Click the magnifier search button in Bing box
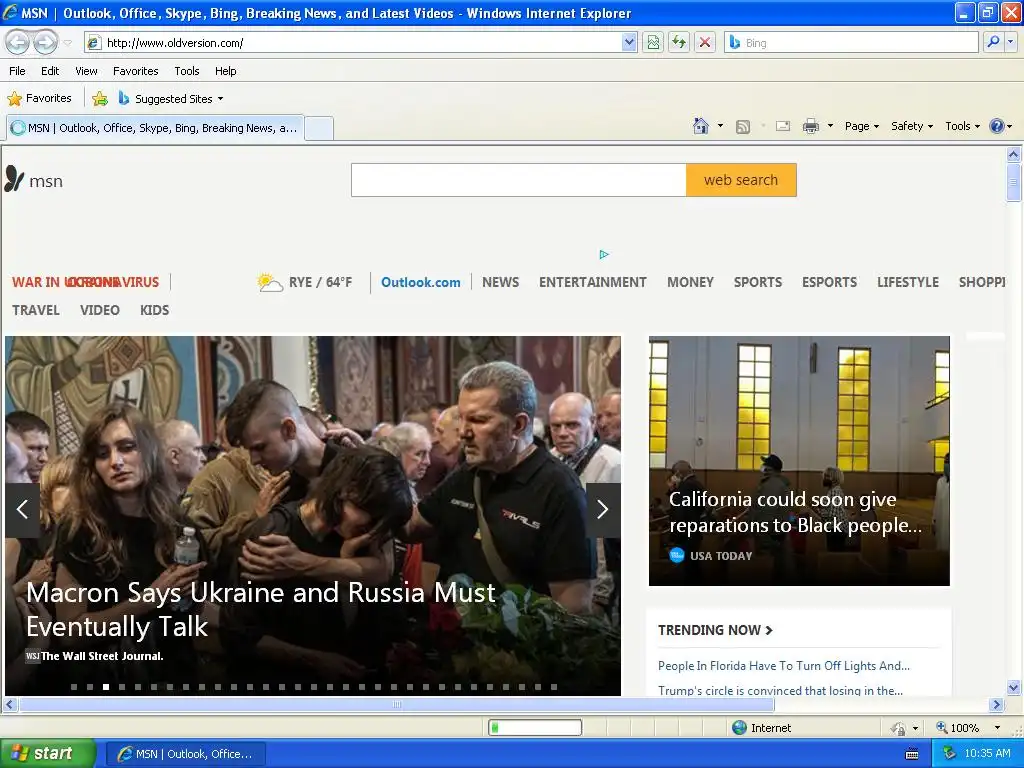This screenshot has height=768, width=1024. click(993, 42)
